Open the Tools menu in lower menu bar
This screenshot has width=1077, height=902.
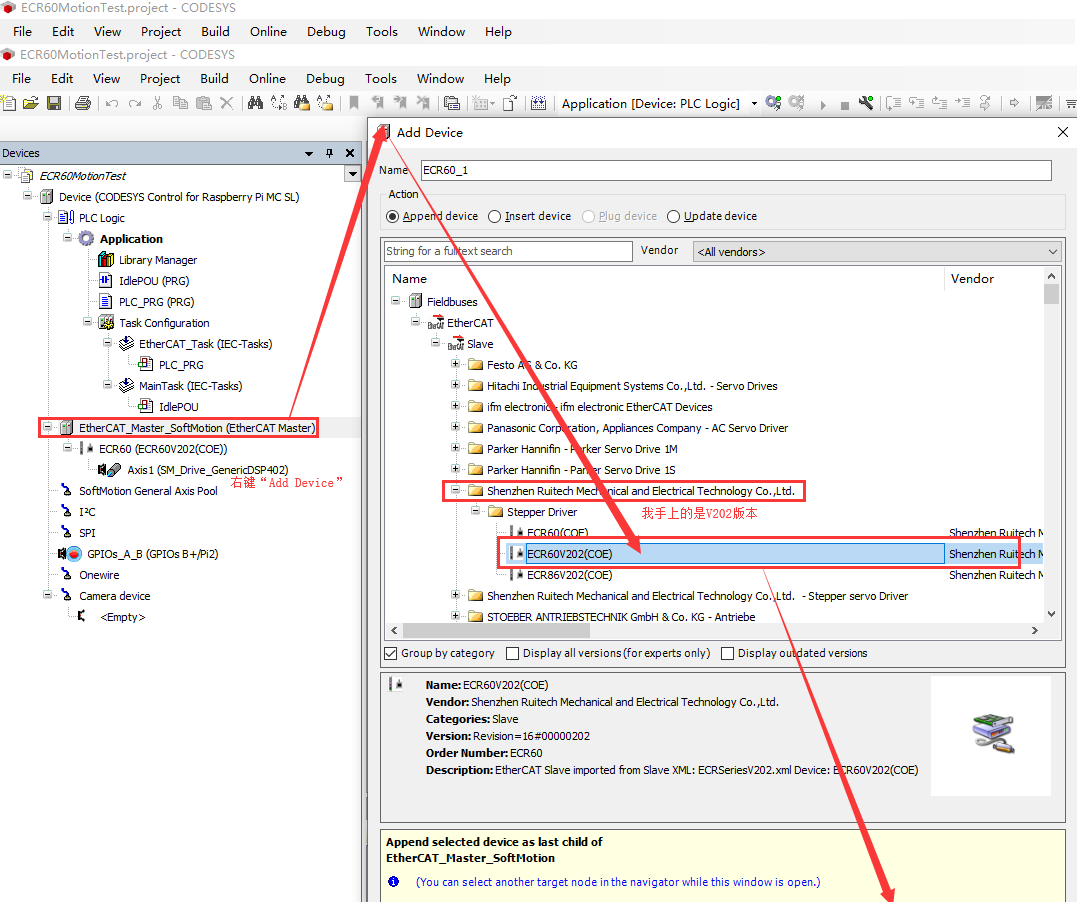(381, 78)
